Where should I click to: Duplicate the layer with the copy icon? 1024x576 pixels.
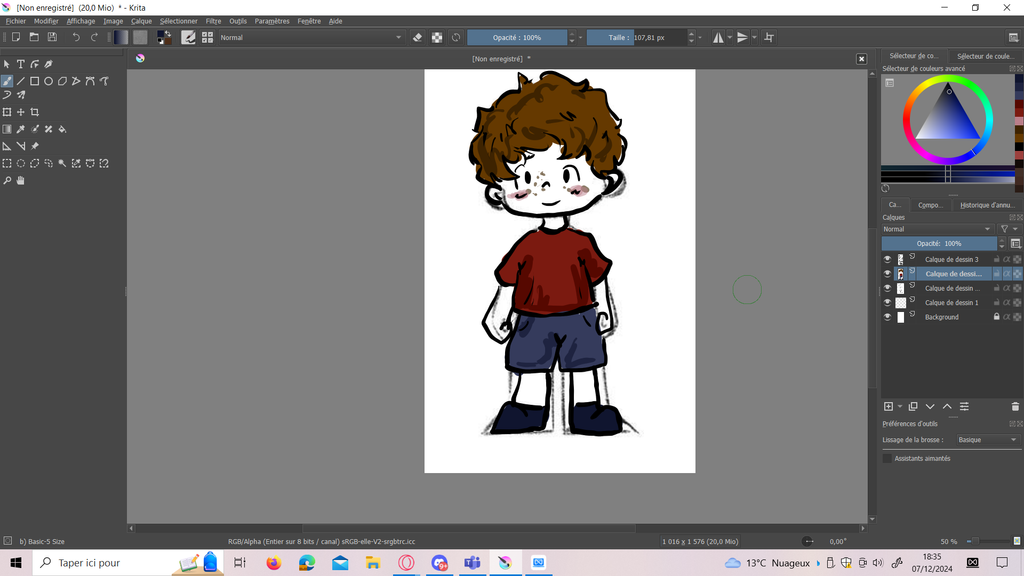point(913,407)
